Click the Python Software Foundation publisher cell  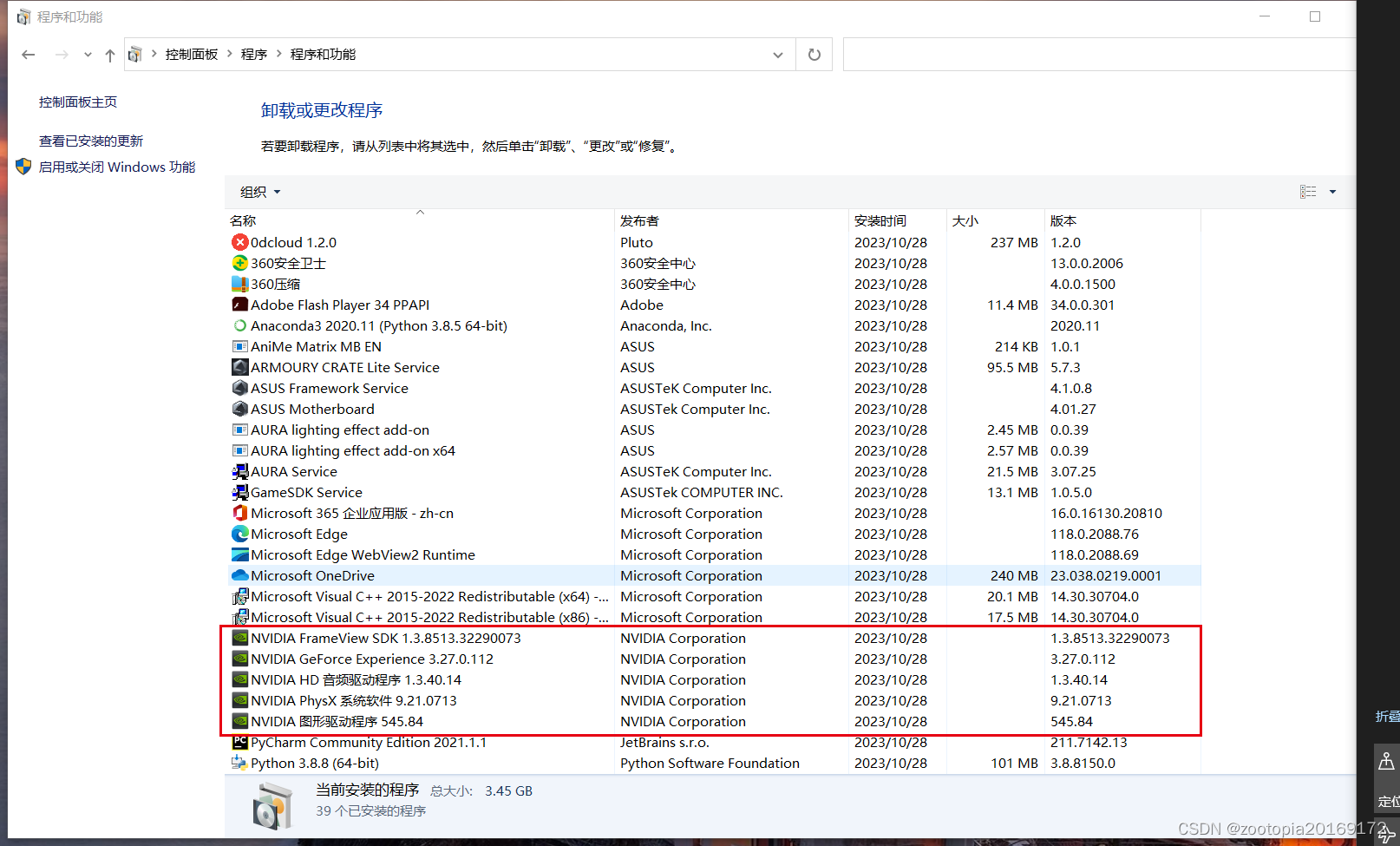(710, 763)
